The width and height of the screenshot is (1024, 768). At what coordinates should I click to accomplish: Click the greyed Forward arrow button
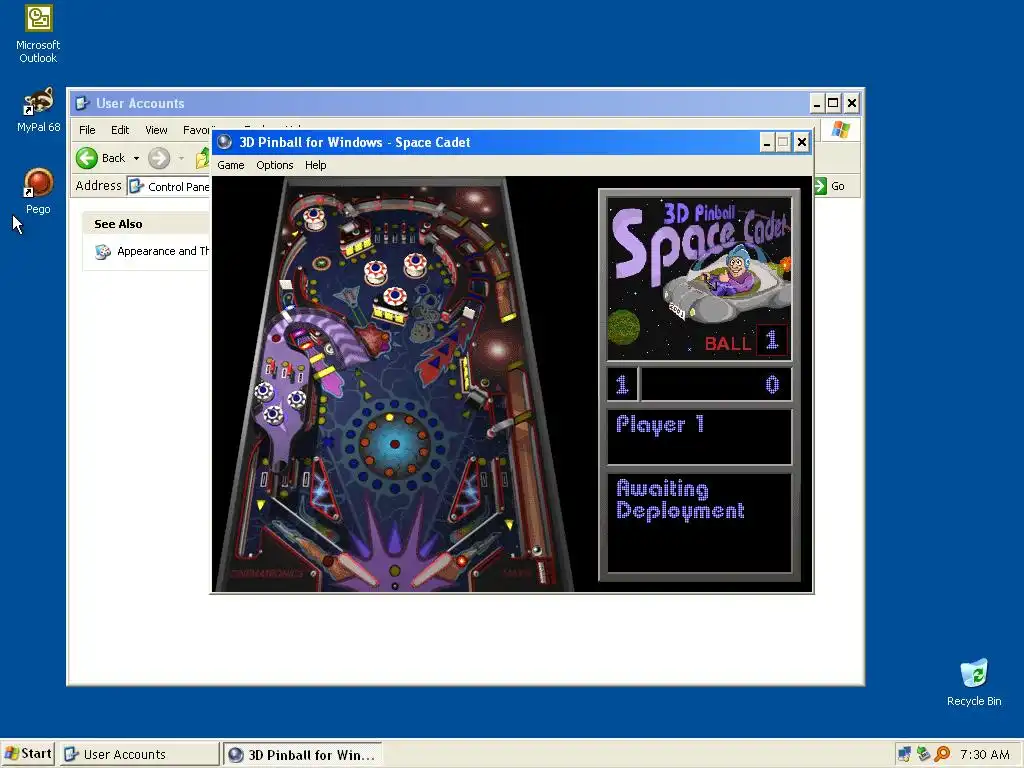(159, 158)
